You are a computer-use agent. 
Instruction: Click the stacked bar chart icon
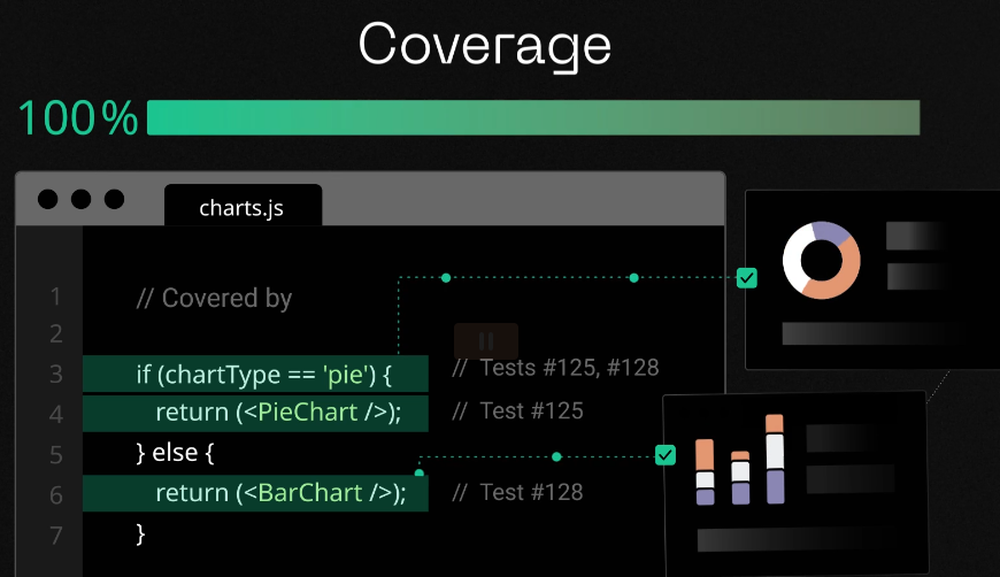pyautogui.click(x=740, y=460)
